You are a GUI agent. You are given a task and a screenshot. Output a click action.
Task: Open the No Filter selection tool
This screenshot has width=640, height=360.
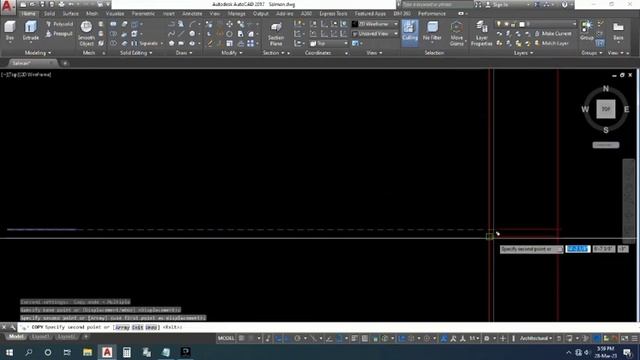coord(432,31)
